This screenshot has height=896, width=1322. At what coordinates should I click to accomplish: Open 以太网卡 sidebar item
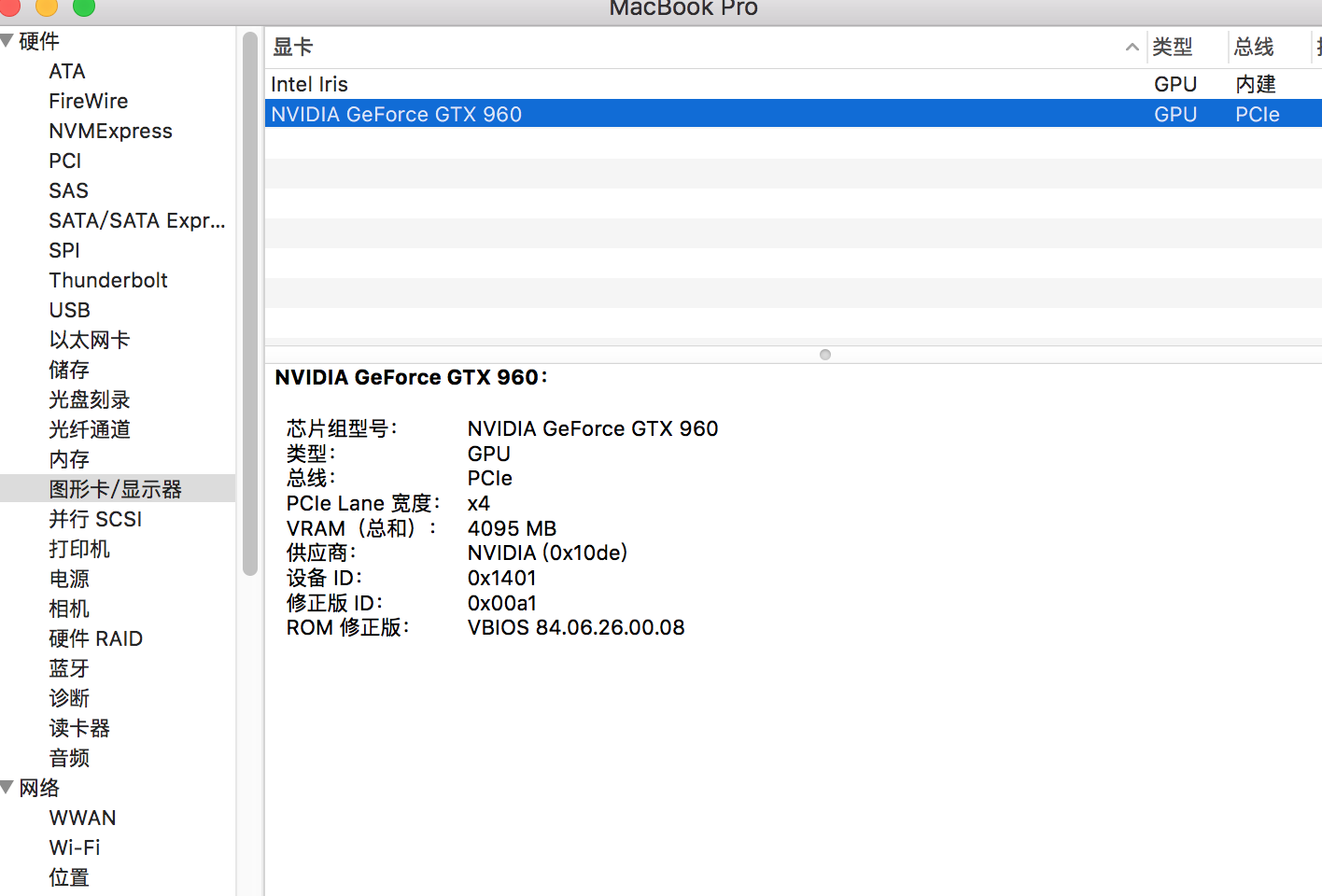[90, 341]
